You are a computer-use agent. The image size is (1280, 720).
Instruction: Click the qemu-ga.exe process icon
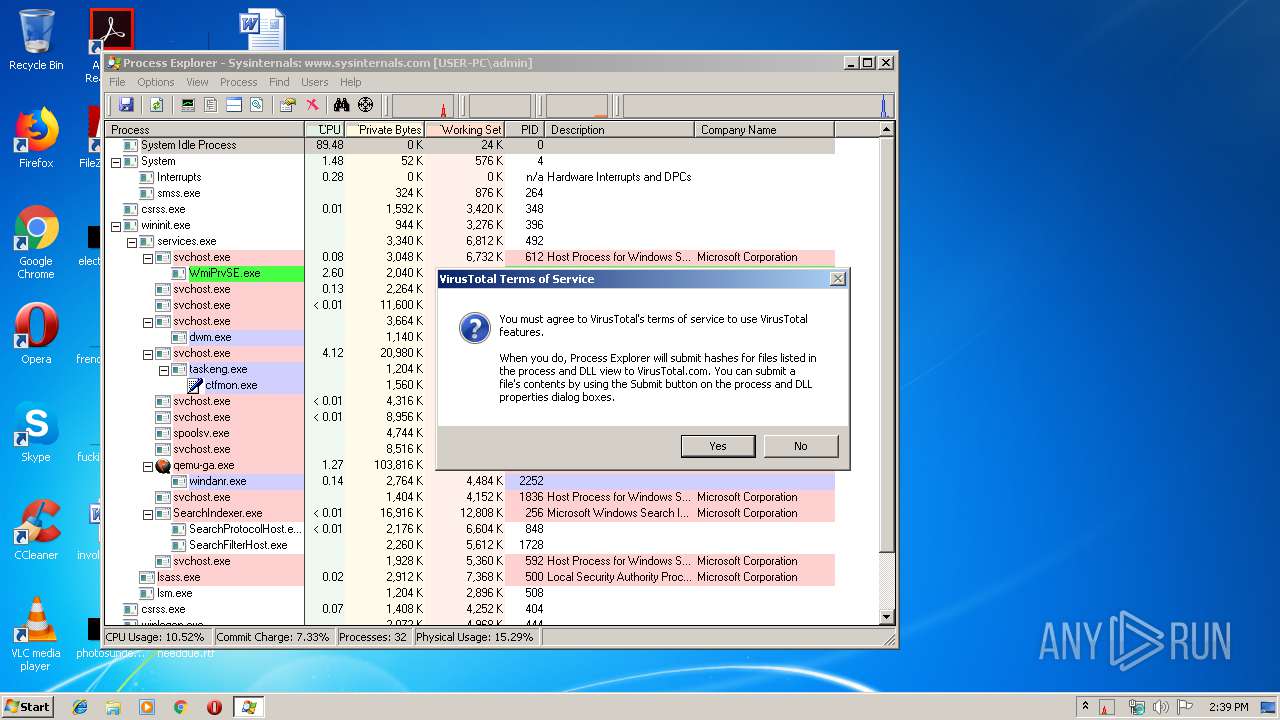click(x=163, y=465)
